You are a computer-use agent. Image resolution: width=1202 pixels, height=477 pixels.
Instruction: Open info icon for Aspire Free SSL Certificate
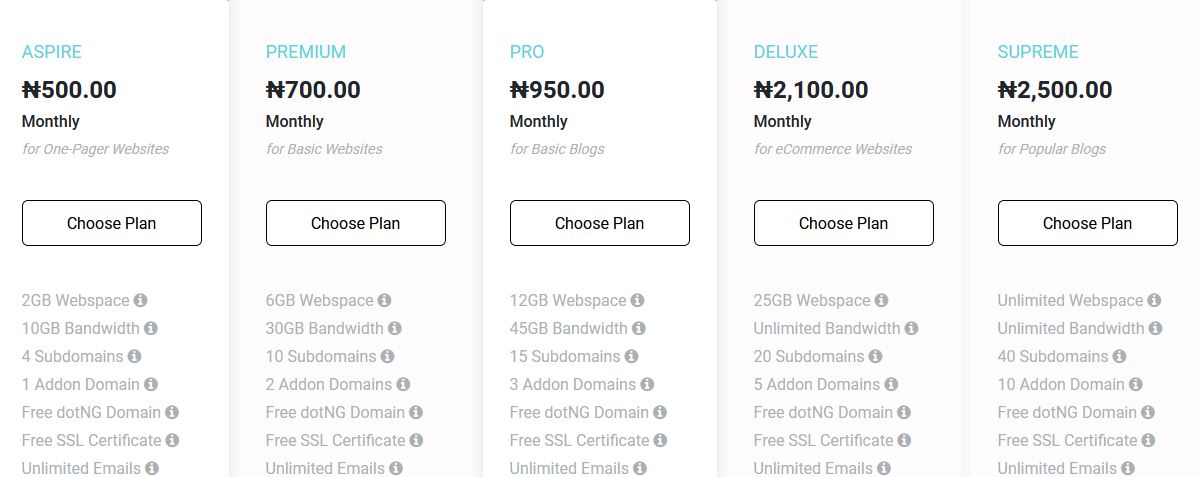pyautogui.click(x=173, y=440)
